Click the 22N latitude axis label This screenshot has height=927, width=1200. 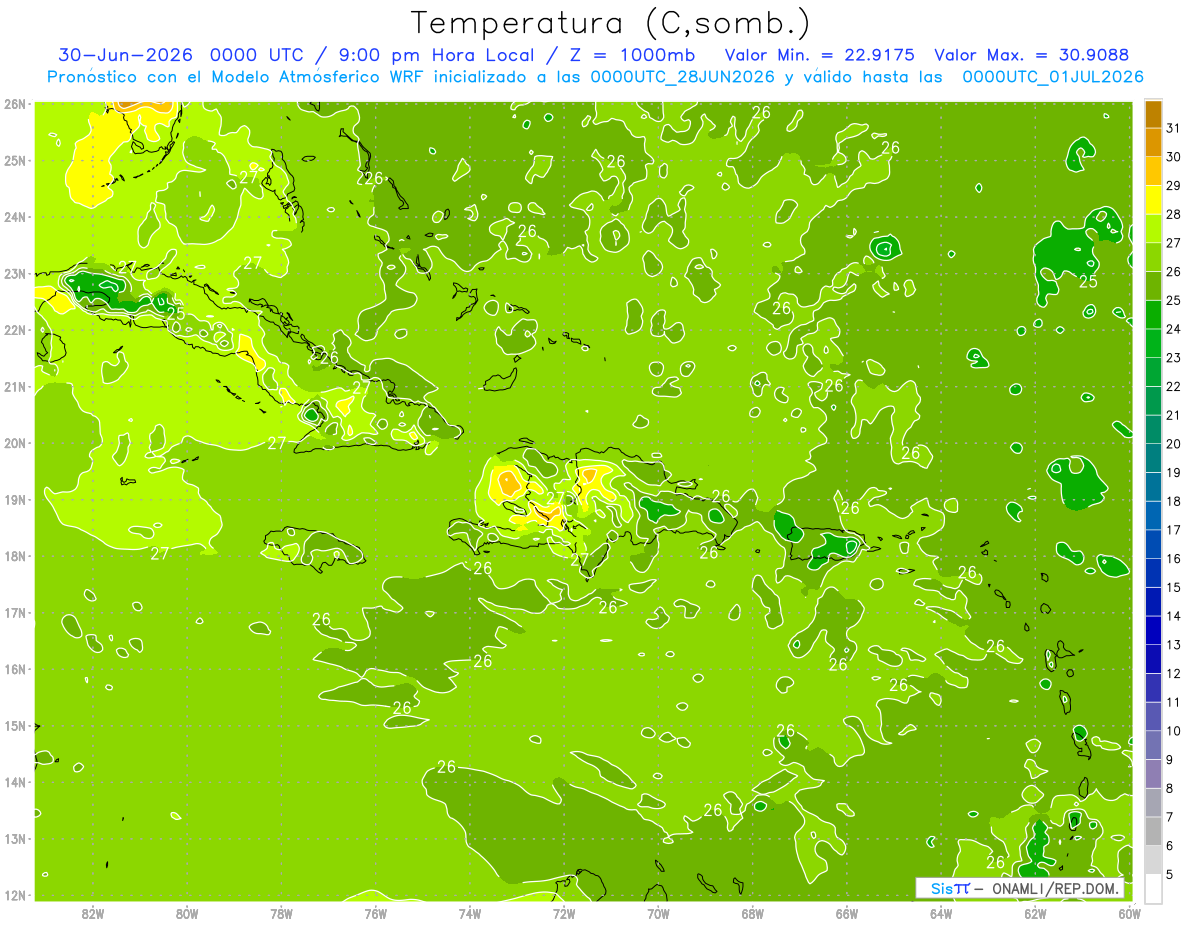tap(16, 330)
